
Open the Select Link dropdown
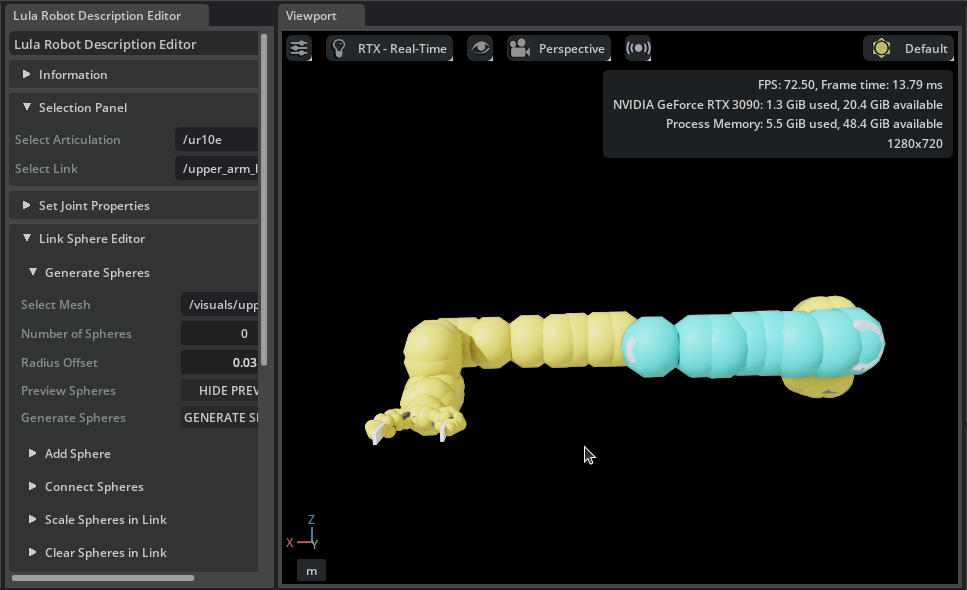[216, 169]
